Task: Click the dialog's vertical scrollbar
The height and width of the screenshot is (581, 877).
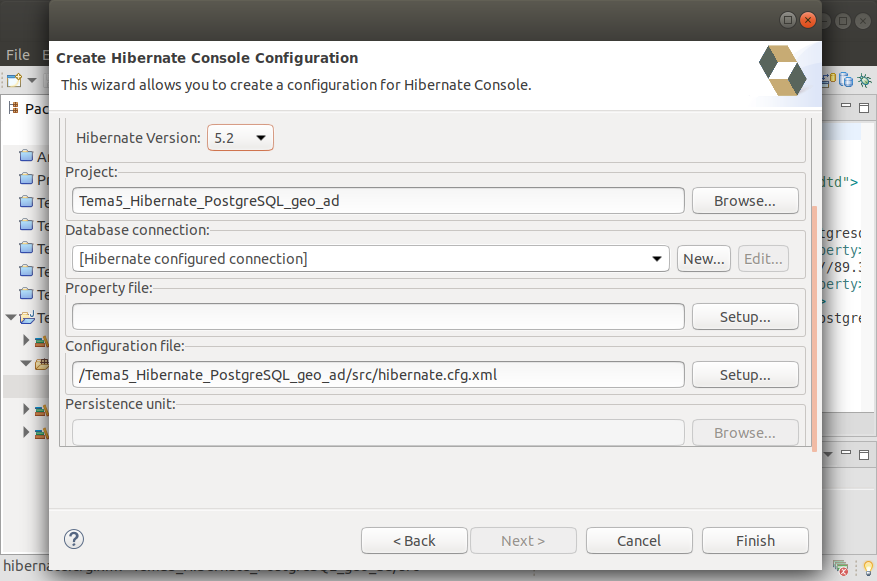Action: [814, 329]
